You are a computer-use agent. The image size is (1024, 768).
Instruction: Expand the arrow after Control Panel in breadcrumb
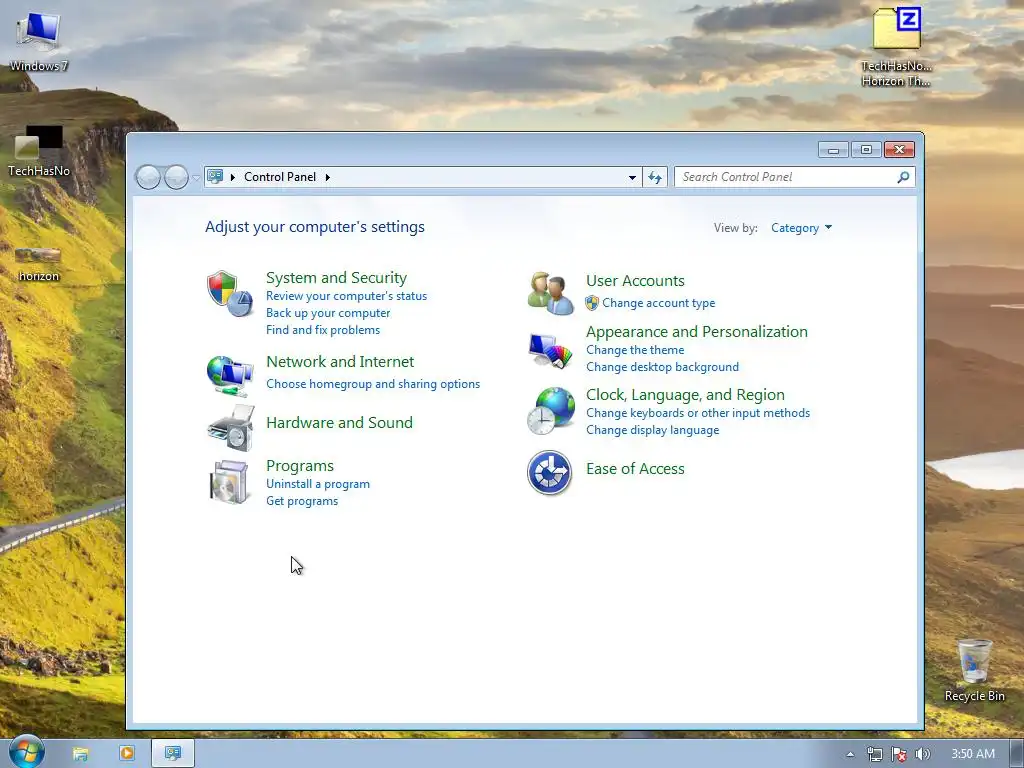327,177
